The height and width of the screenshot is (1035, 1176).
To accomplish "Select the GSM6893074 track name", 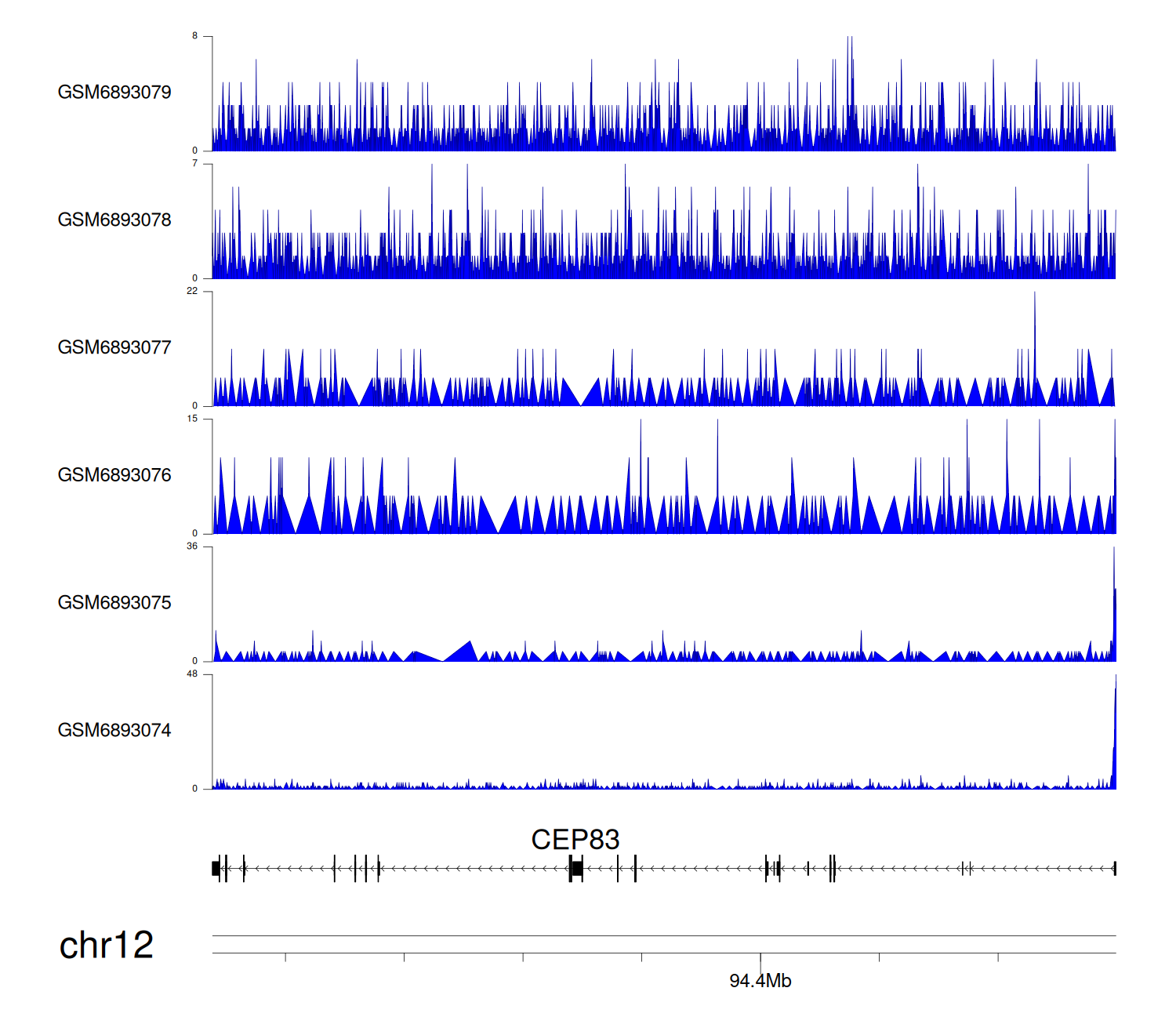I will click(x=114, y=731).
